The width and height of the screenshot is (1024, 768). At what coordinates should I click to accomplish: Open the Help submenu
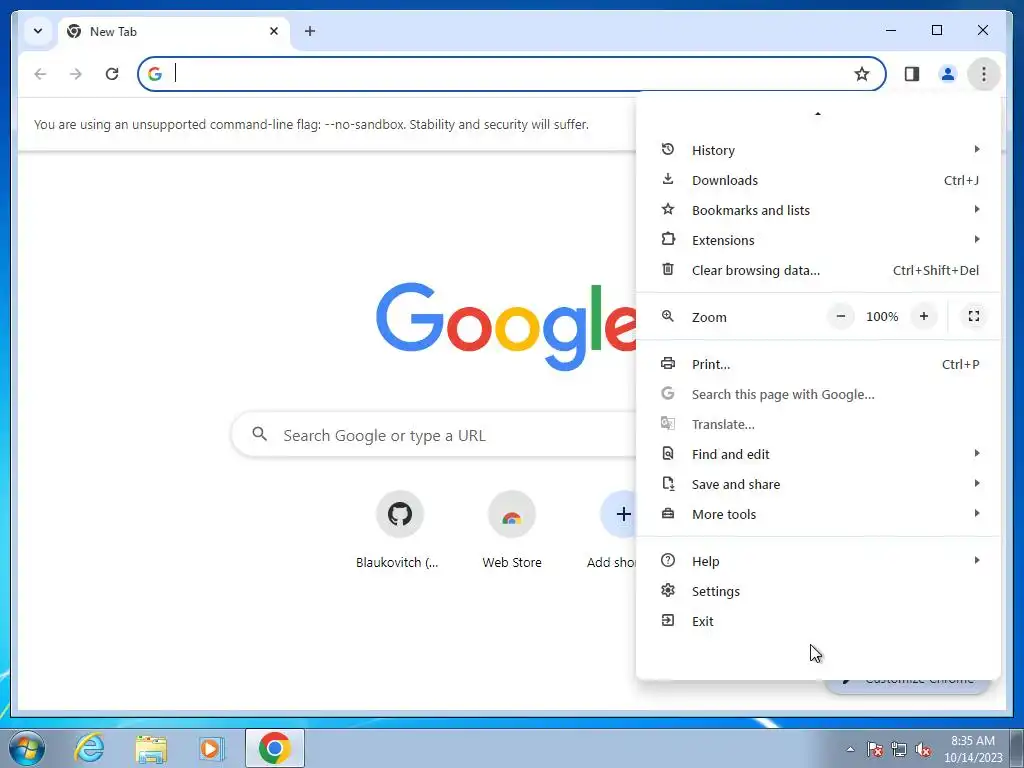pos(818,562)
